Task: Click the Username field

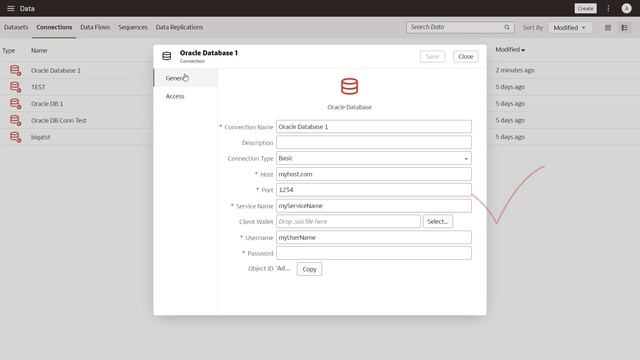Action: click(x=374, y=238)
